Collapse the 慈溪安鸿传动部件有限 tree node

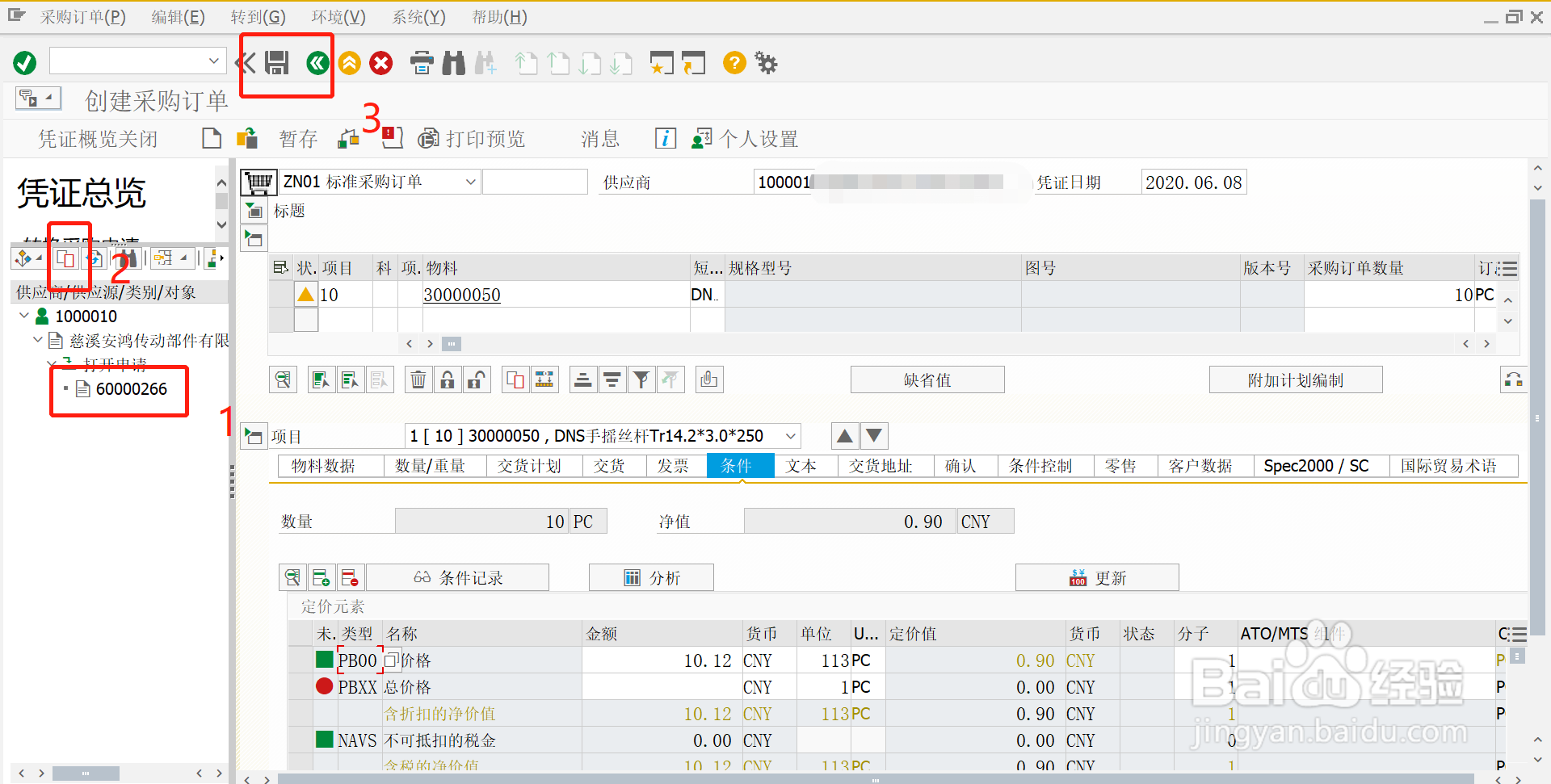pos(38,340)
